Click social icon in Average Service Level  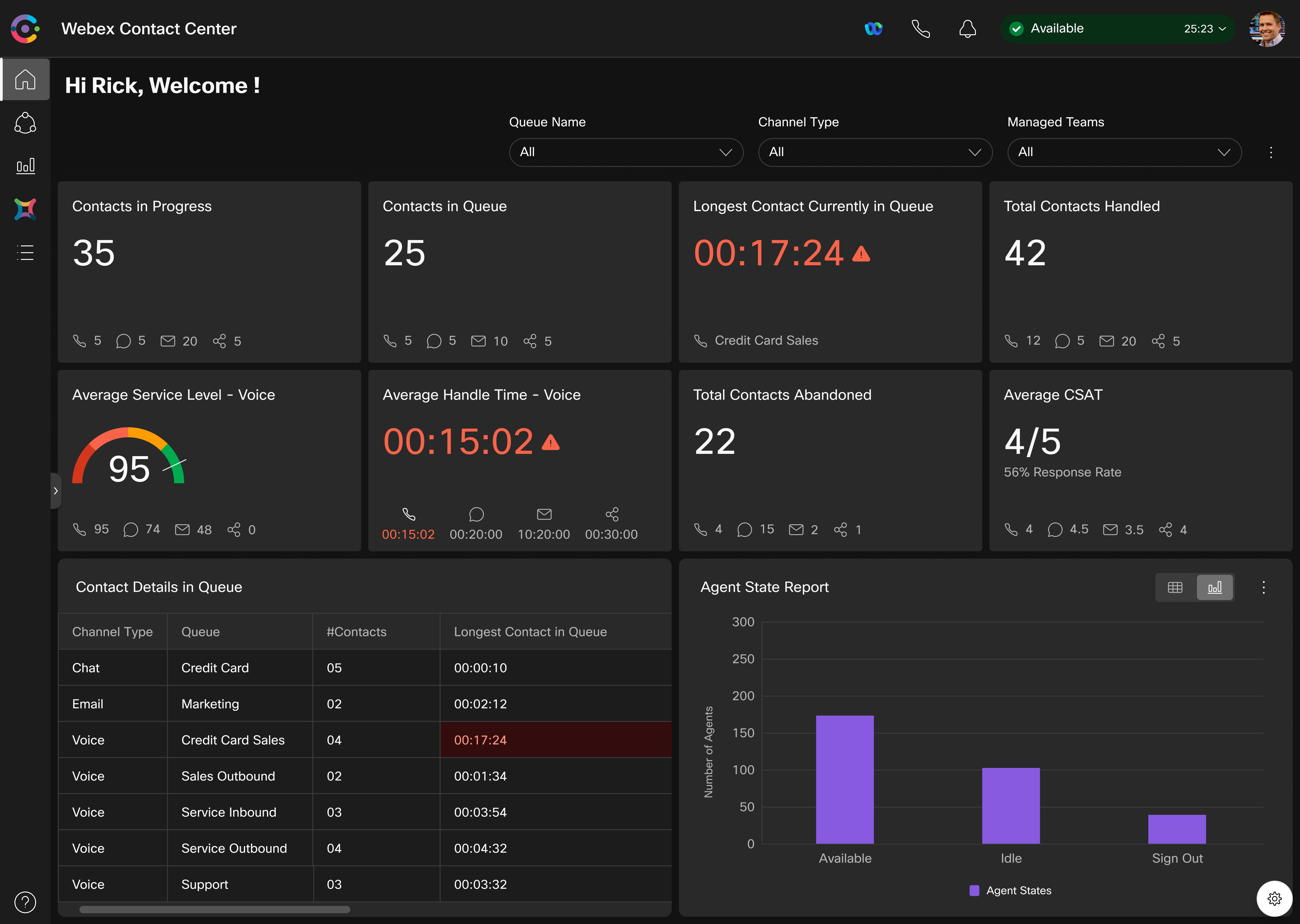tap(233, 530)
